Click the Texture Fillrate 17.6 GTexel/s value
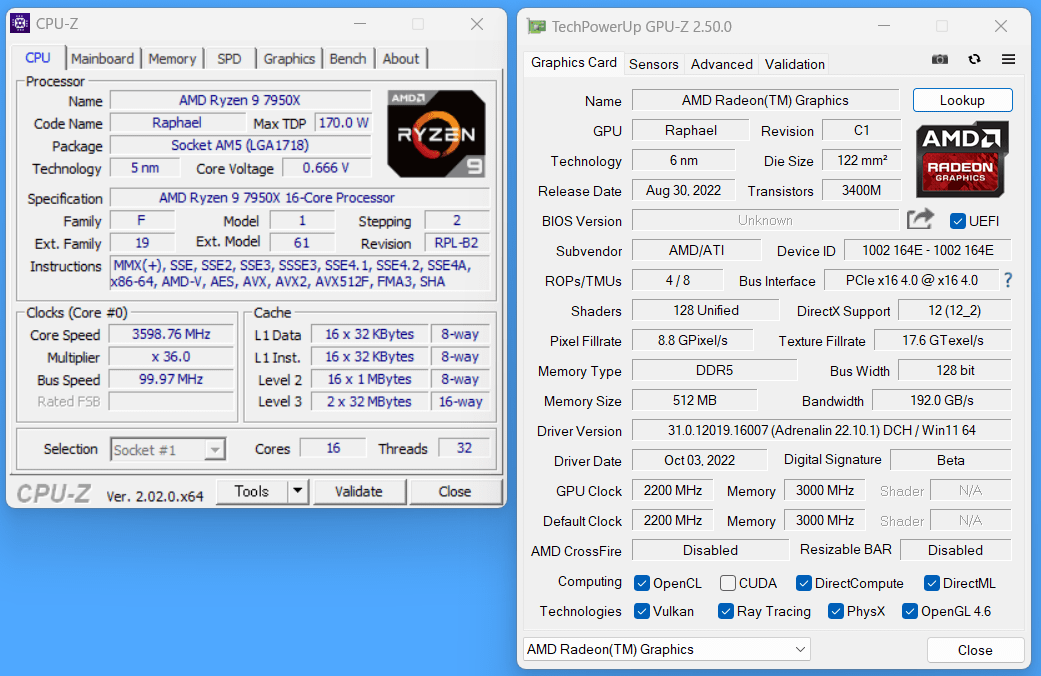 point(943,340)
